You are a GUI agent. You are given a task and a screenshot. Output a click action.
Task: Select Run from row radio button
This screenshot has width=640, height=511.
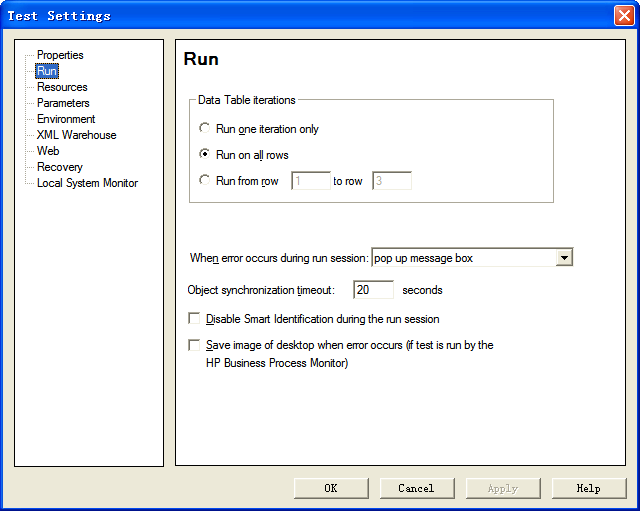(204, 180)
